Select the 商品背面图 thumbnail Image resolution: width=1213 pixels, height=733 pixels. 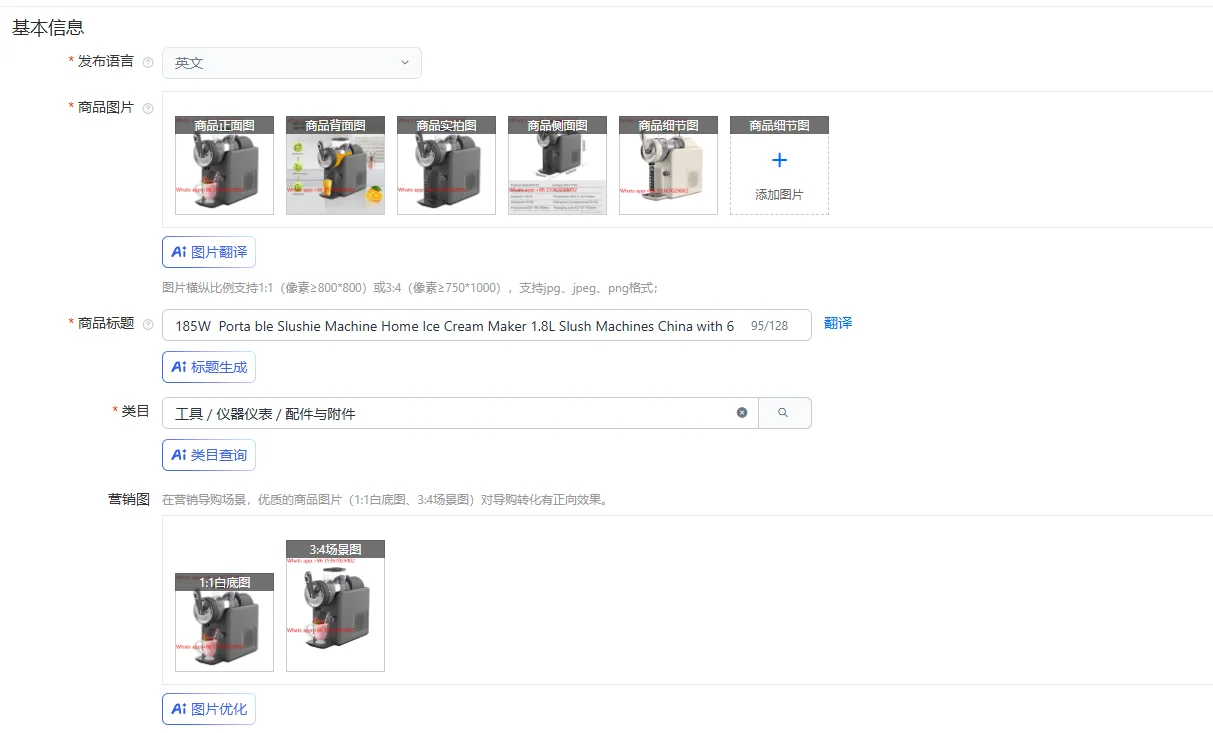335,165
